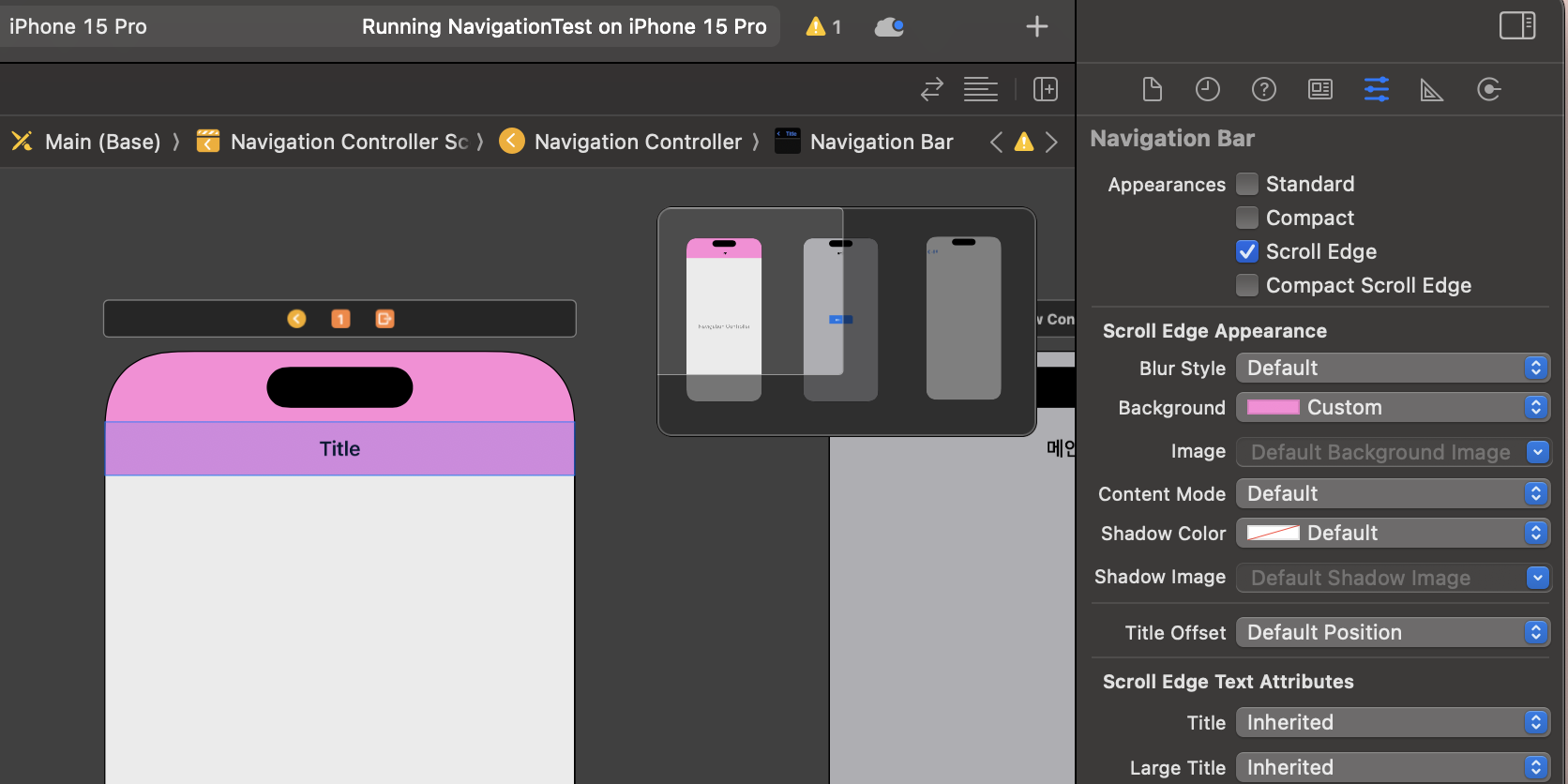Click Navigation Controller Scene in jump bar
This screenshot has width=1568, height=784.
[350, 142]
